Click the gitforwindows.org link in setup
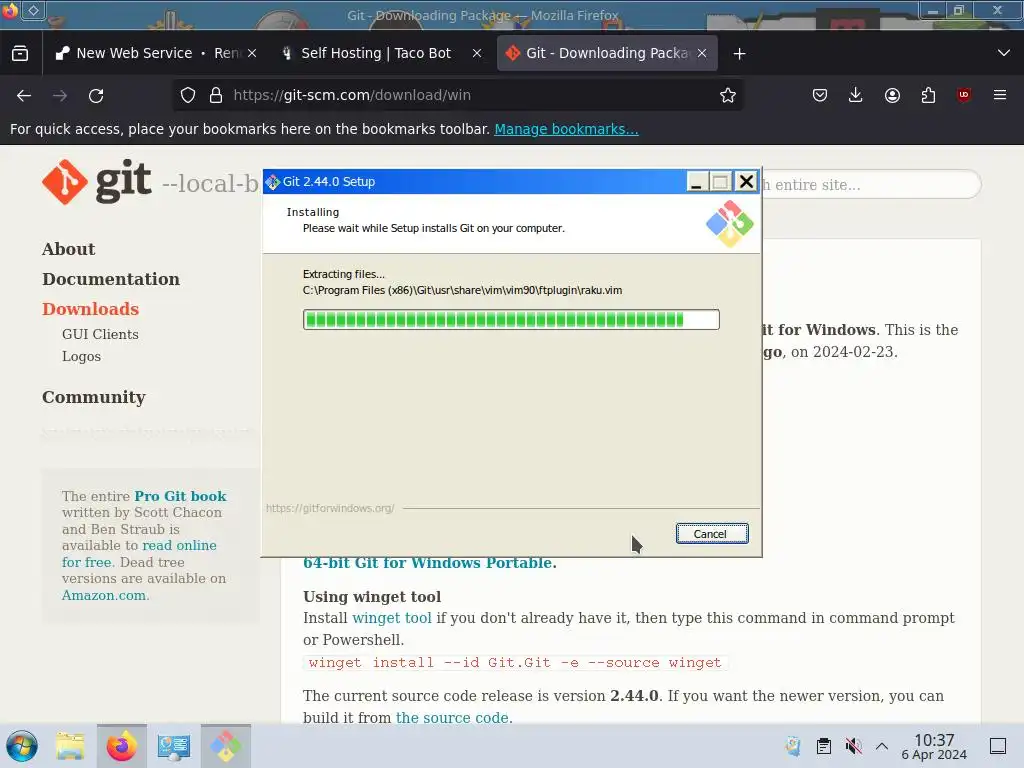This screenshot has width=1024, height=768. click(330, 508)
